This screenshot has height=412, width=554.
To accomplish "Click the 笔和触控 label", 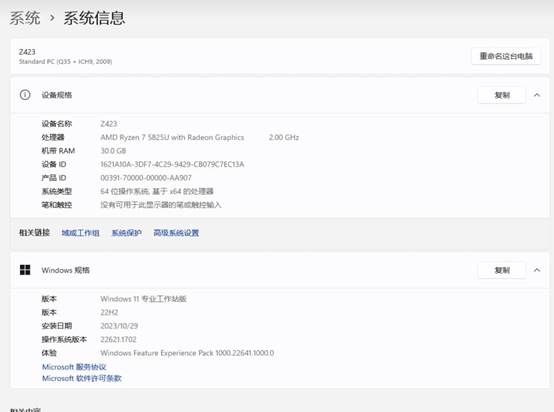I will (x=57, y=205).
